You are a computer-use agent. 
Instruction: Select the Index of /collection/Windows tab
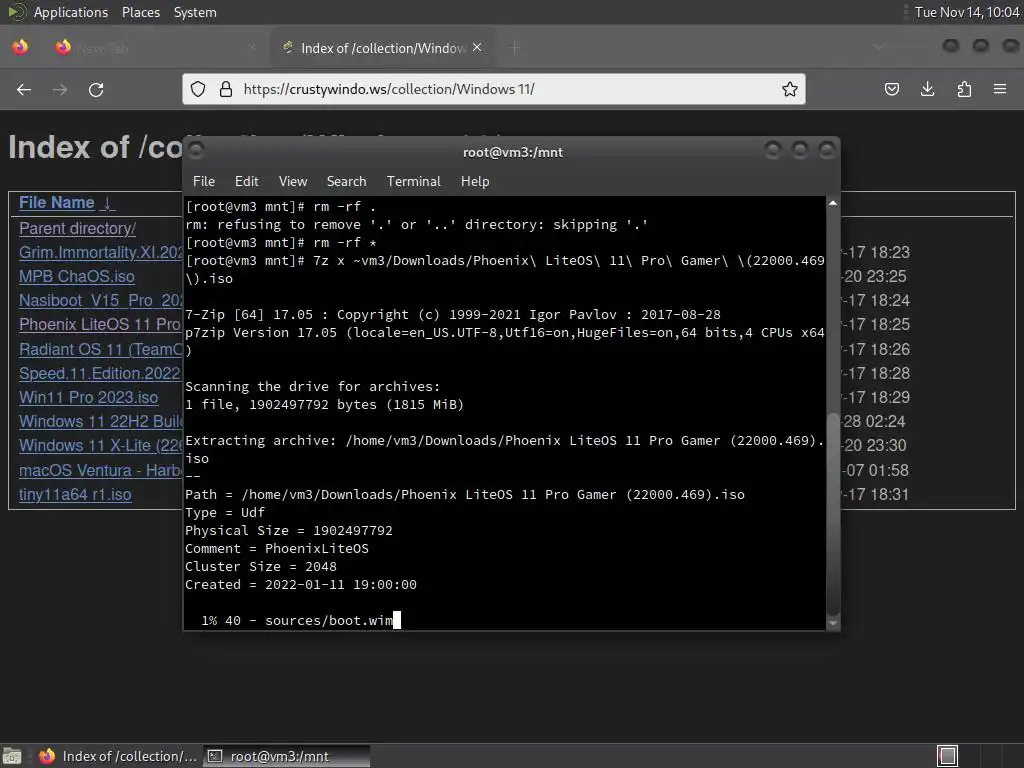tap(383, 48)
